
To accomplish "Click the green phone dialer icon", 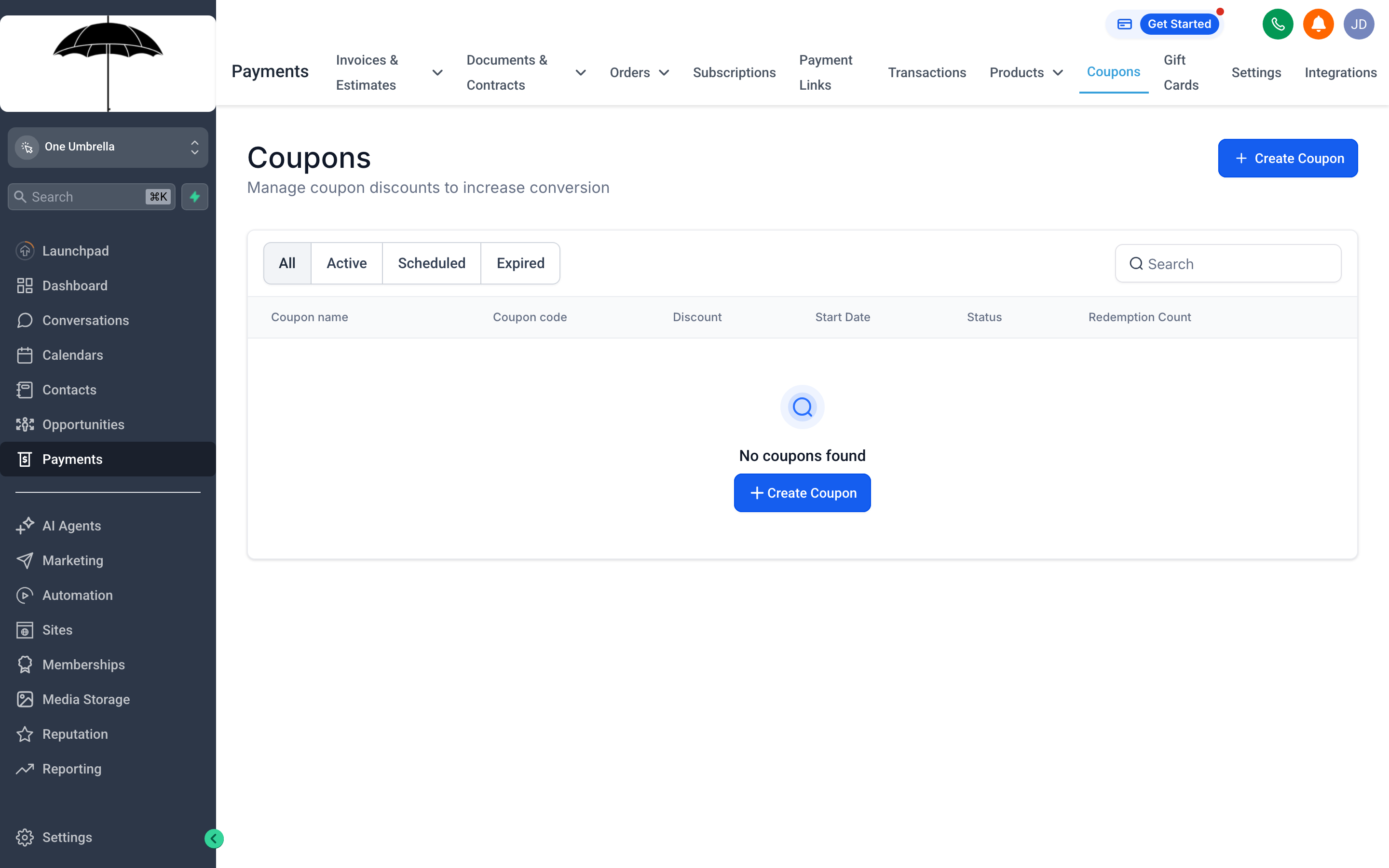I will pyautogui.click(x=1278, y=24).
